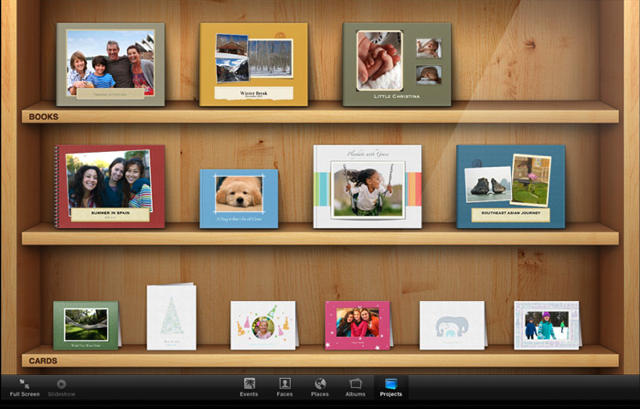
Task: Open the white girl-on-swing book
Action: click(367, 187)
